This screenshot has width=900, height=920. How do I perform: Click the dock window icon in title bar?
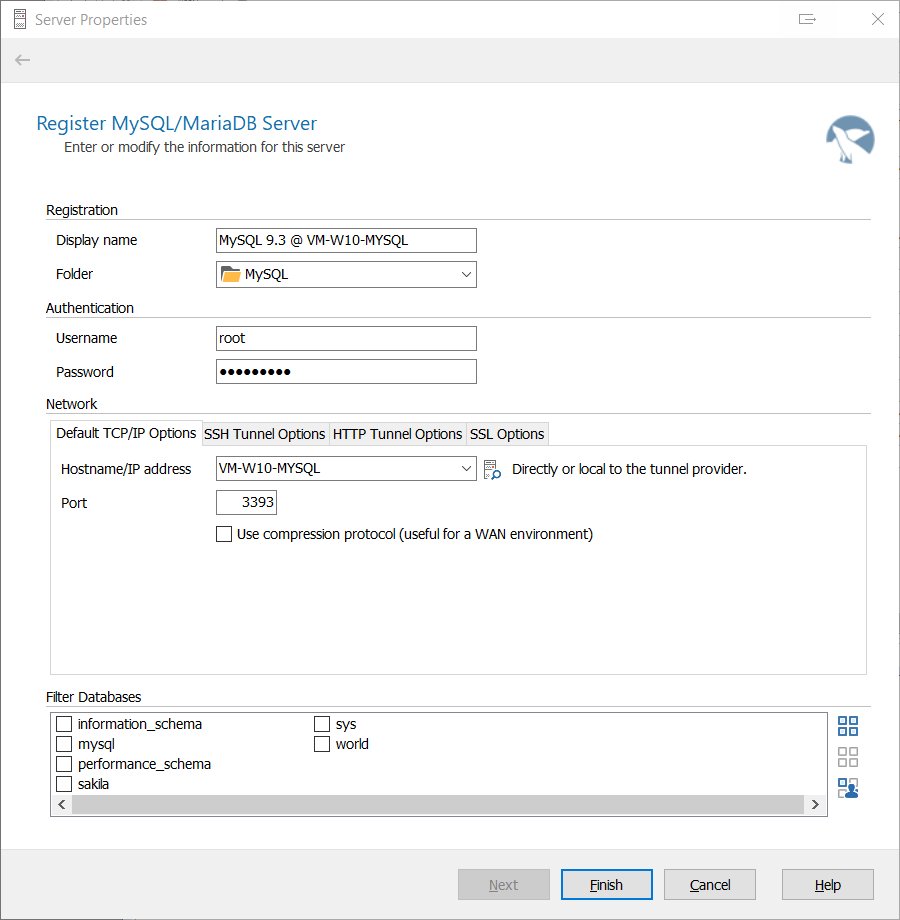point(808,19)
